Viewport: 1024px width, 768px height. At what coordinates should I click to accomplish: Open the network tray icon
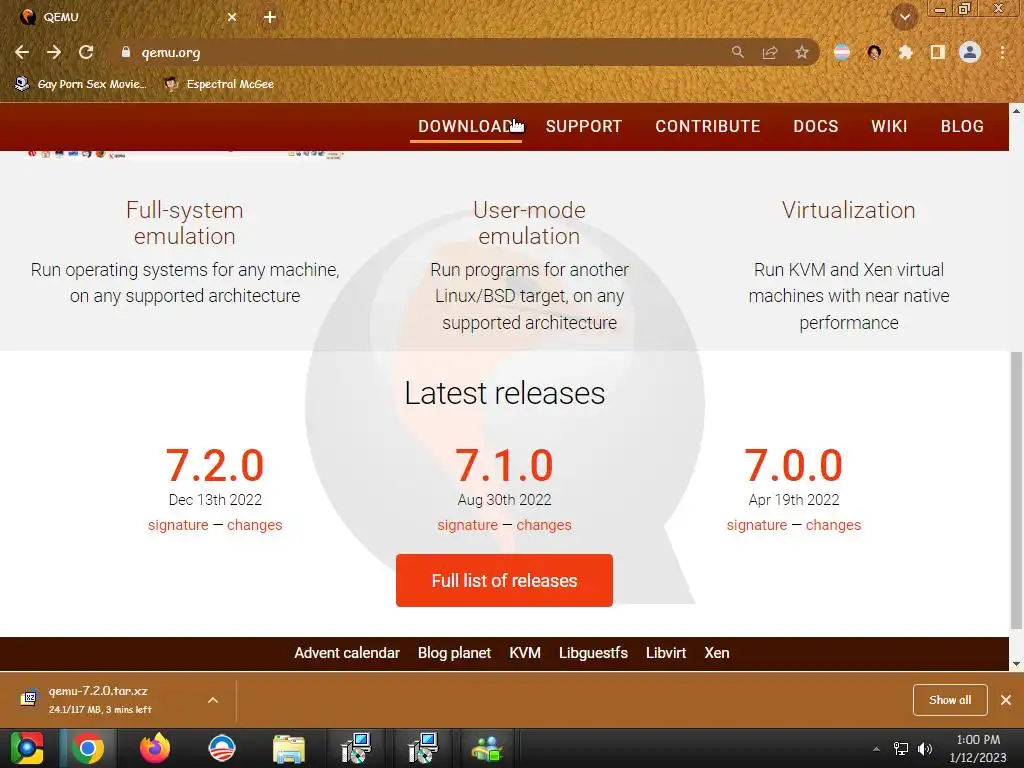(x=901, y=749)
